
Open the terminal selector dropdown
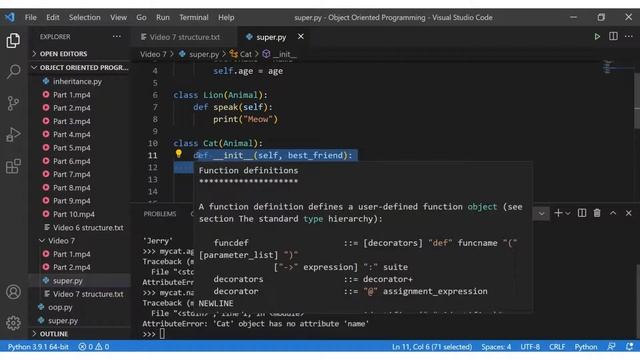(541, 213)
